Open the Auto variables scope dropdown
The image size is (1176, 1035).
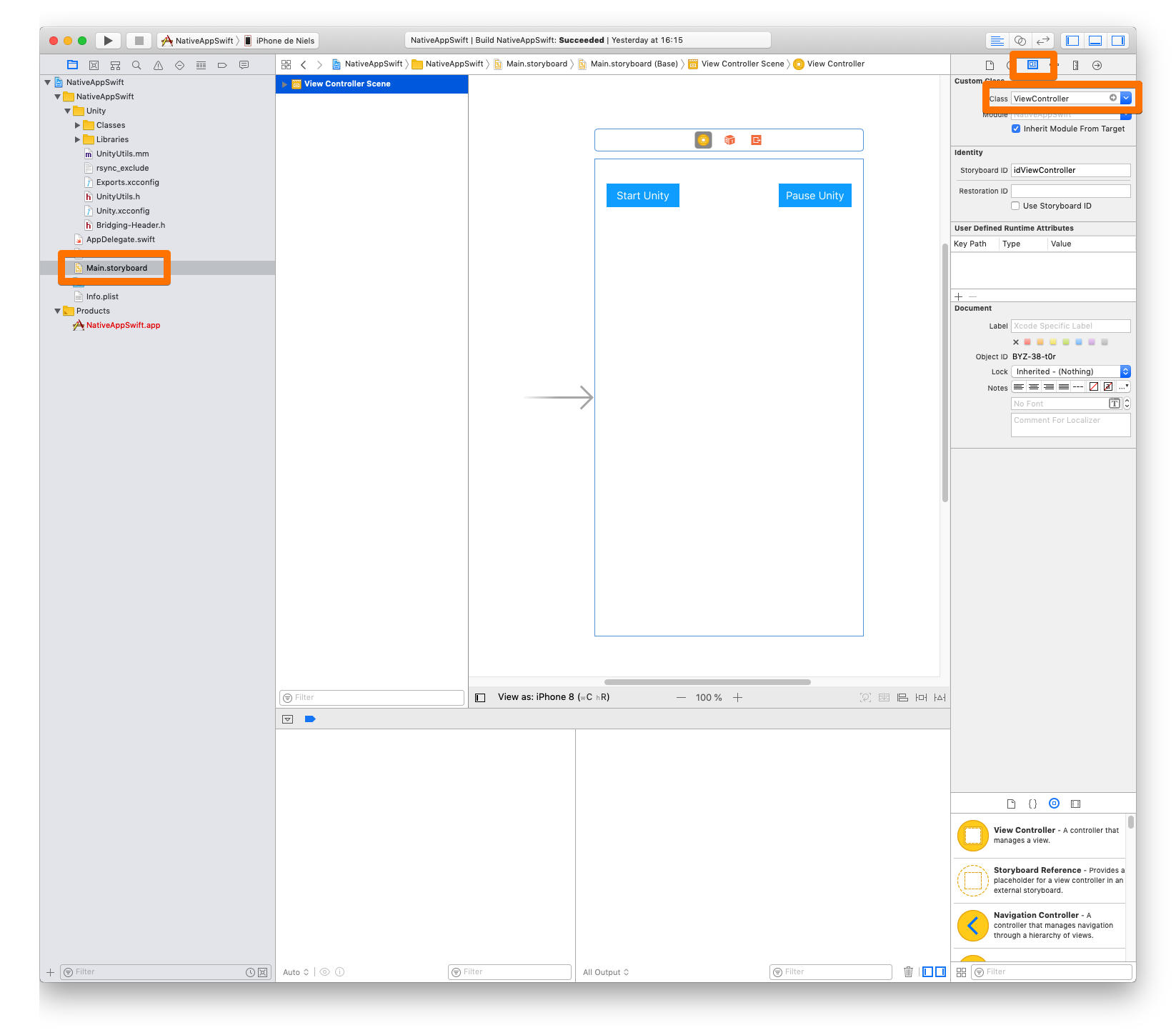(x=296, y=972)
